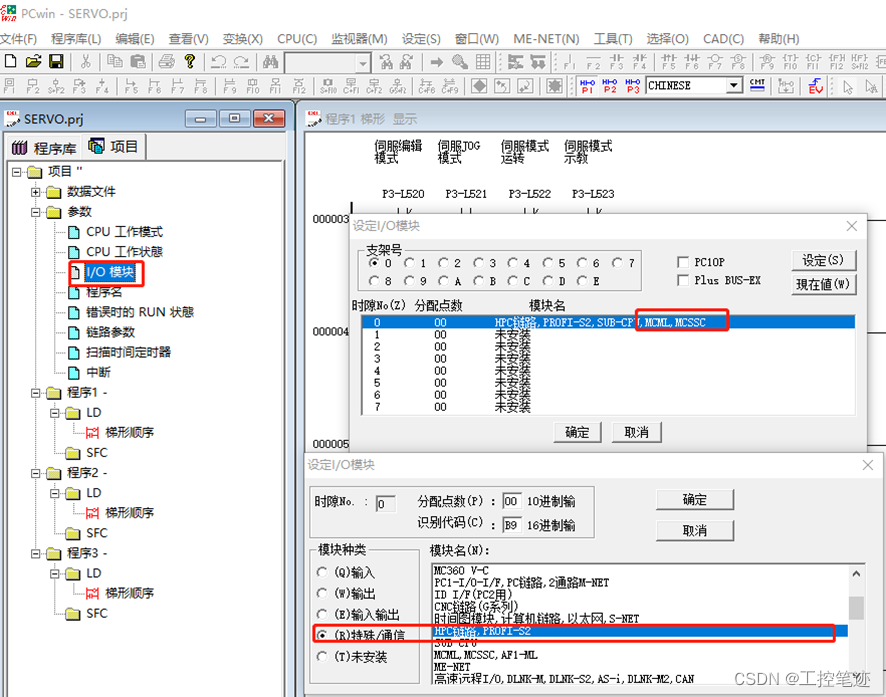This screenshot has width=886, height=697.
Task: Select the (W)输出 module type radio
Action: pyautogui.click(x=322, y=593)
